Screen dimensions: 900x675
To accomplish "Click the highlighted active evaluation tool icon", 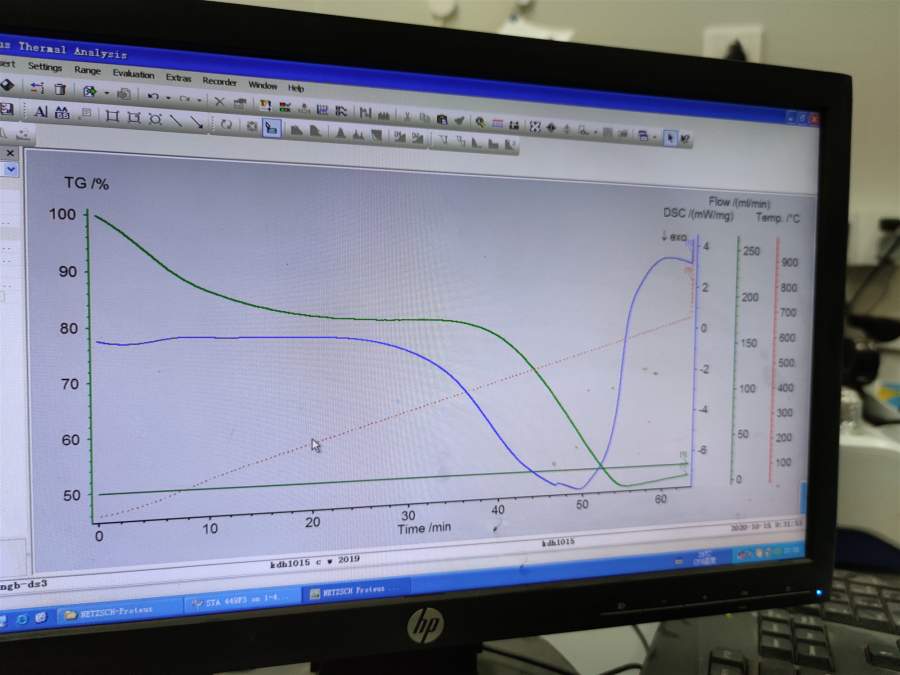I will click(271, 128).
